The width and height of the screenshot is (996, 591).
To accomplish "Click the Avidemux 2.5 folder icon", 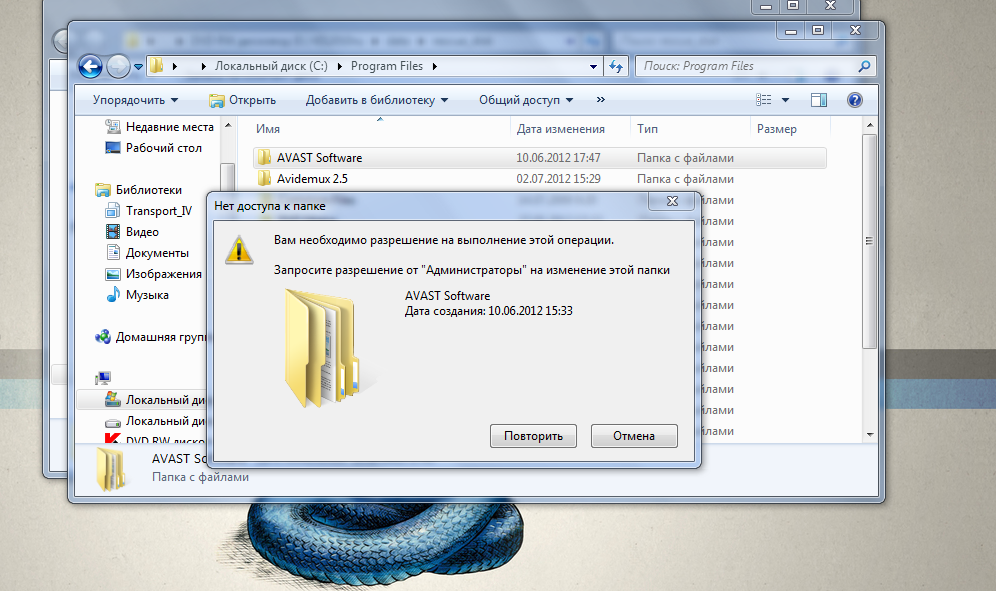I will pyautogui.click(x=264, y=179).
